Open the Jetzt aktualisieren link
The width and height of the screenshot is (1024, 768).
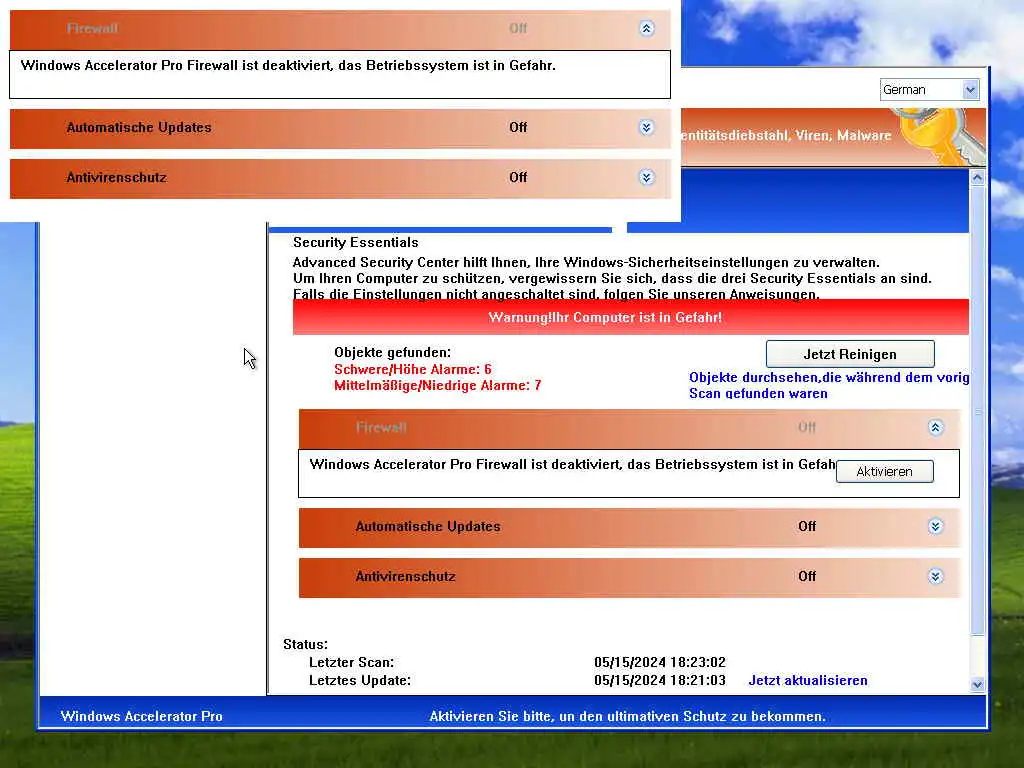coord(808,680)
